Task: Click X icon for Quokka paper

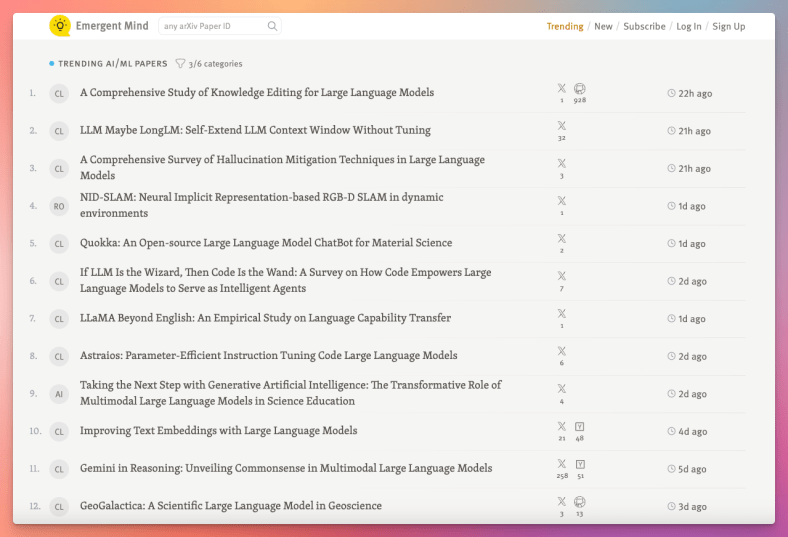Action: [561, 239]
